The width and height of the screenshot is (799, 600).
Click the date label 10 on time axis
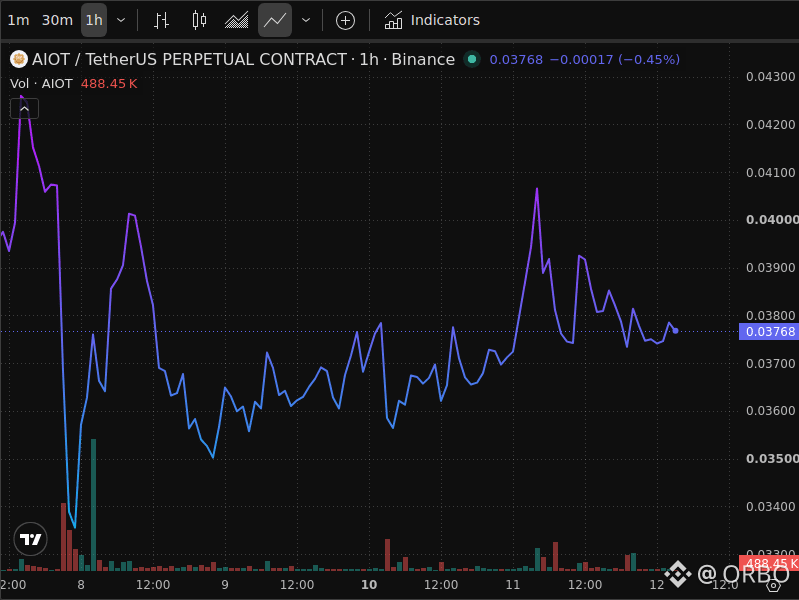(x=369, y=585)
